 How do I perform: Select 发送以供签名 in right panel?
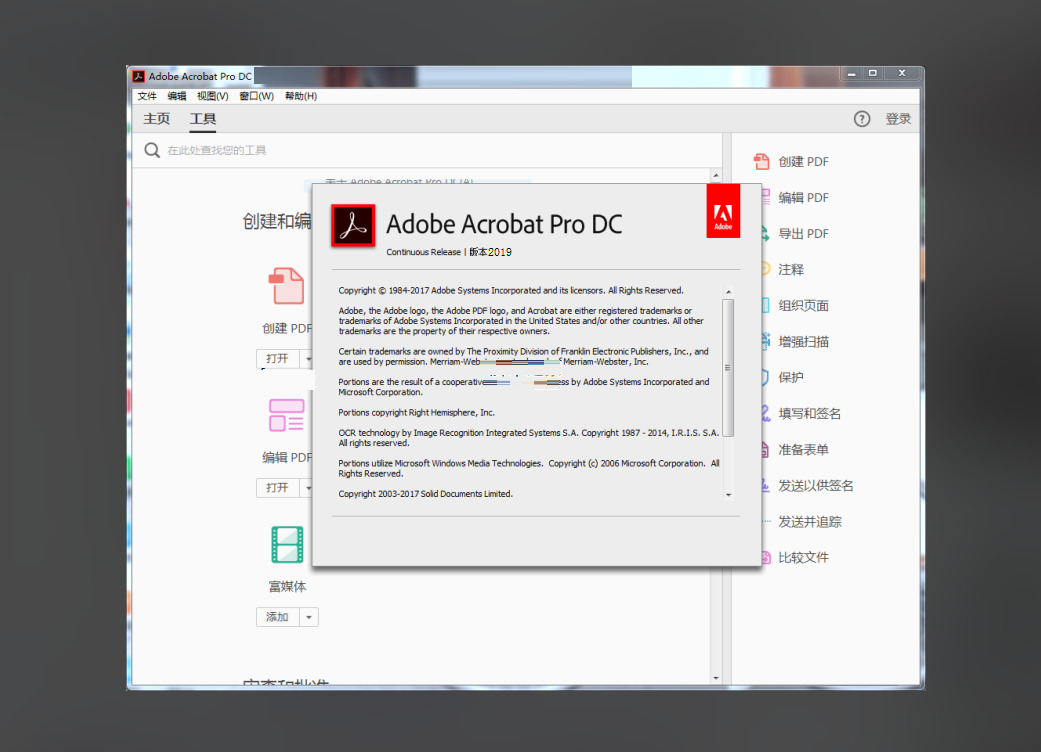(x=815, y=486)
